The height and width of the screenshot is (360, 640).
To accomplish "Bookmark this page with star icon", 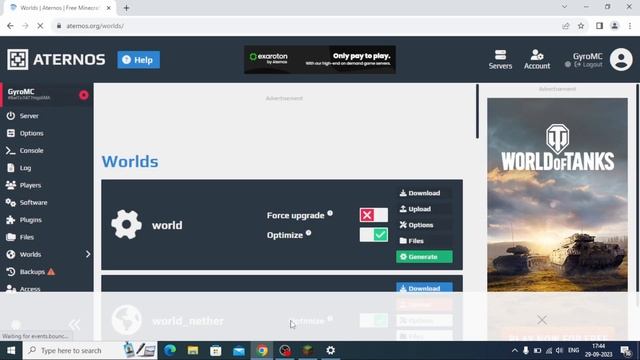I will pyautogui.click(x=581, y=26).
